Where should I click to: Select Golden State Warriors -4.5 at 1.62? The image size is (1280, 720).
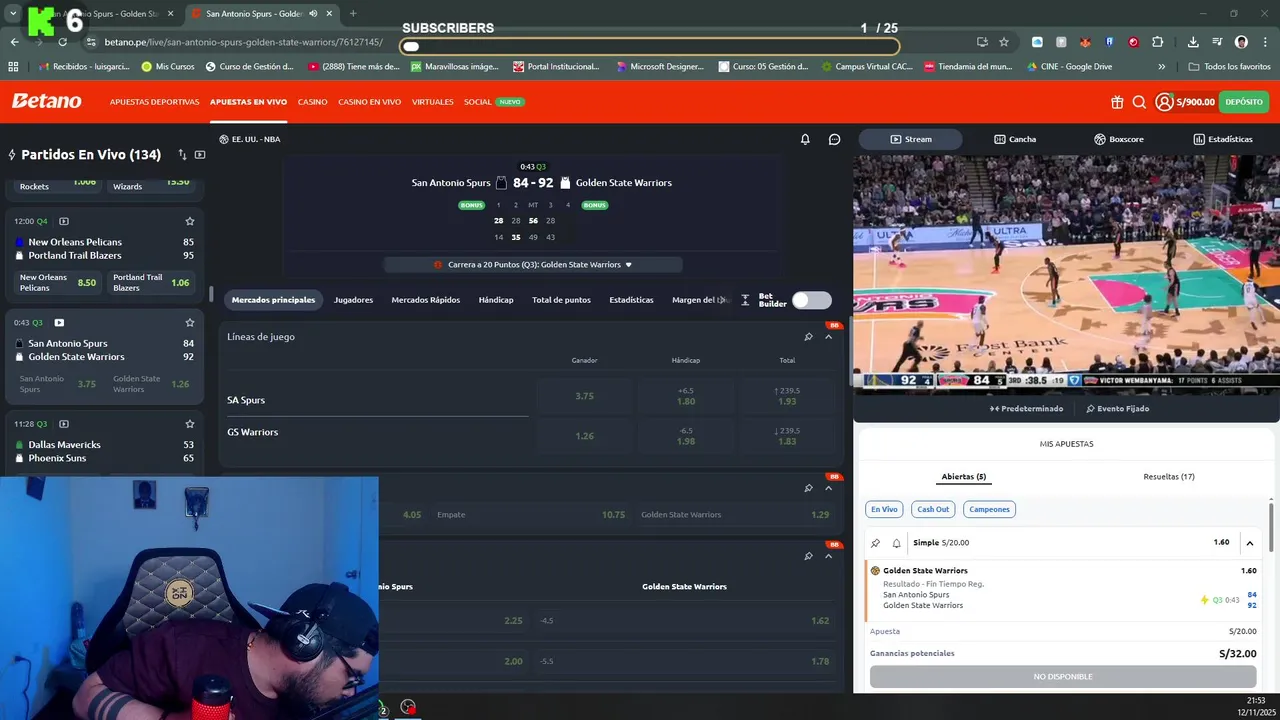point(685,621)
